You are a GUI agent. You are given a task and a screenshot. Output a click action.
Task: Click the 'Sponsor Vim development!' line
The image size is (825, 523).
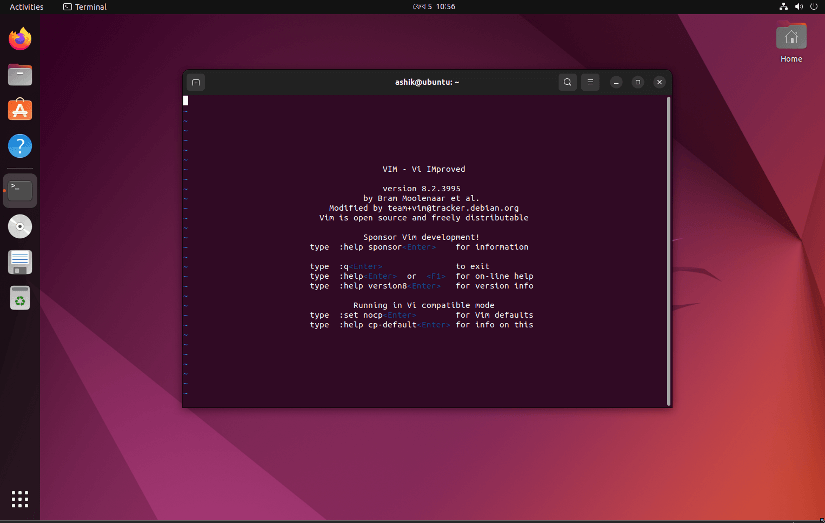(421, 237)
